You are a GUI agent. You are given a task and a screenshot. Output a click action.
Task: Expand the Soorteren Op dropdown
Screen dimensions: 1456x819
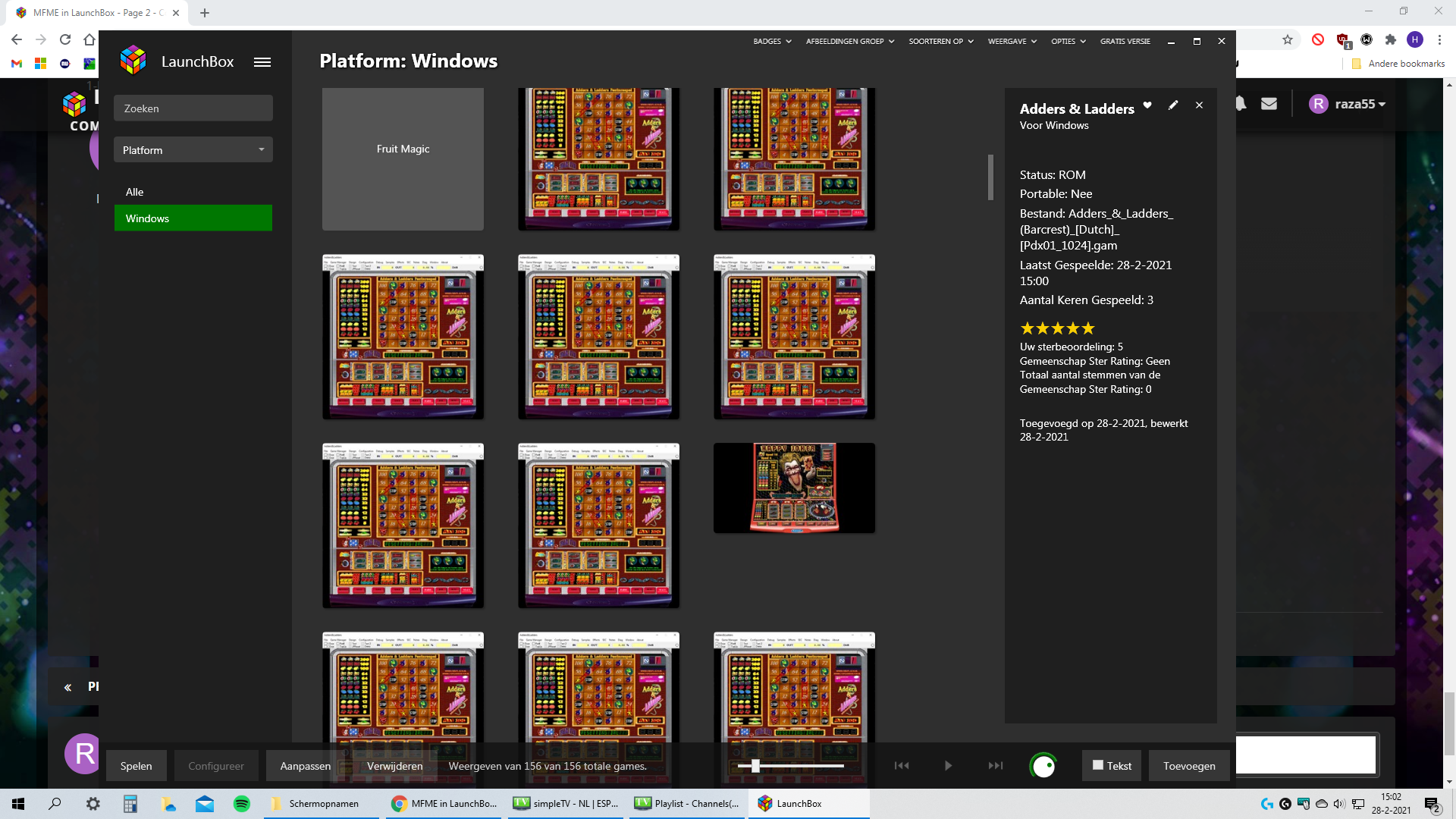pyautogui.click(x=941, y=41)
